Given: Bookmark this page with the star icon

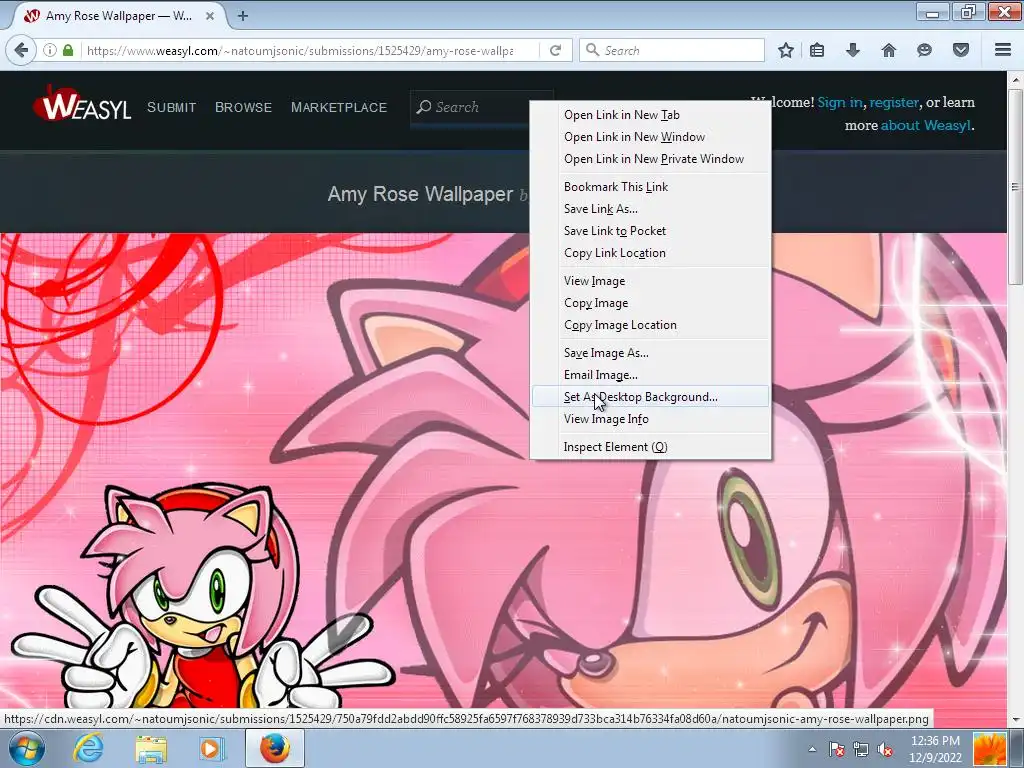Looking at the screenshot, I should (786, 50).
